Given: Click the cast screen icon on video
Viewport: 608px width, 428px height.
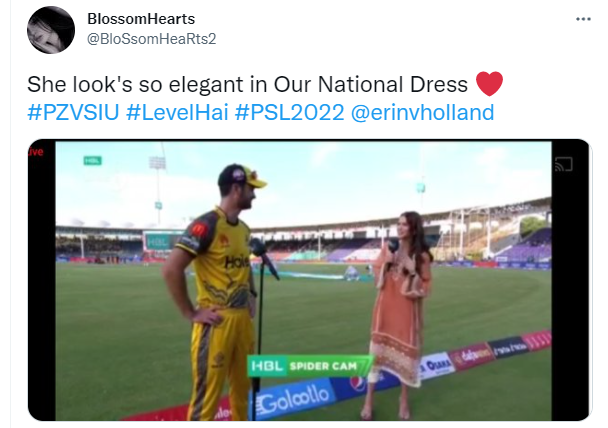Looking at the screenshot, I should point(563,164).
